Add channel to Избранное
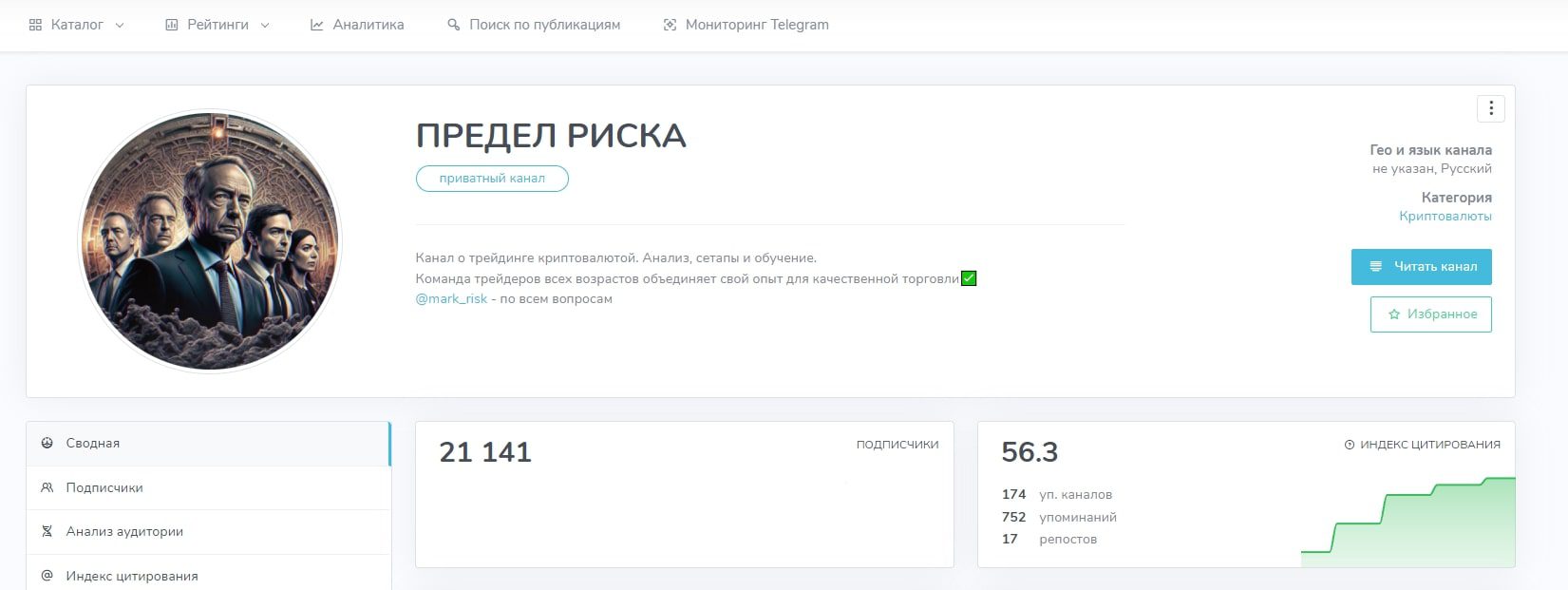 click(1431, 314)
